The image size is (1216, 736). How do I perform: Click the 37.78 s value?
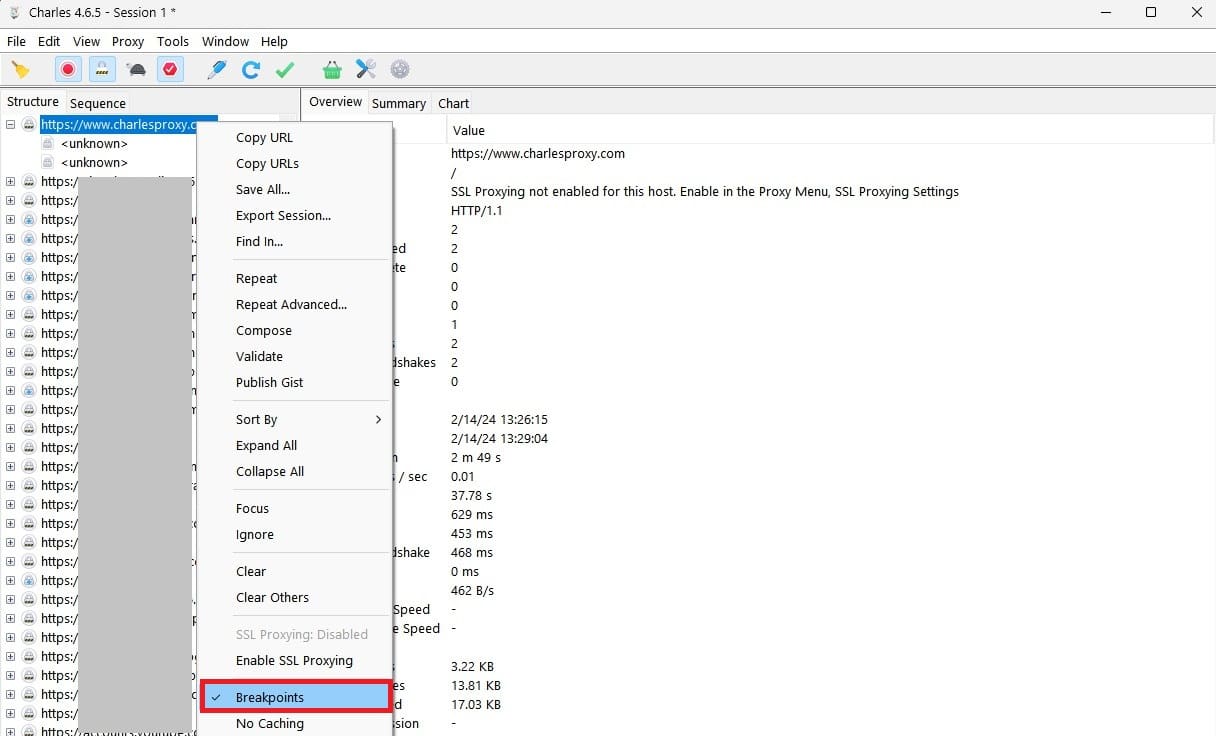tap(472, 495)
